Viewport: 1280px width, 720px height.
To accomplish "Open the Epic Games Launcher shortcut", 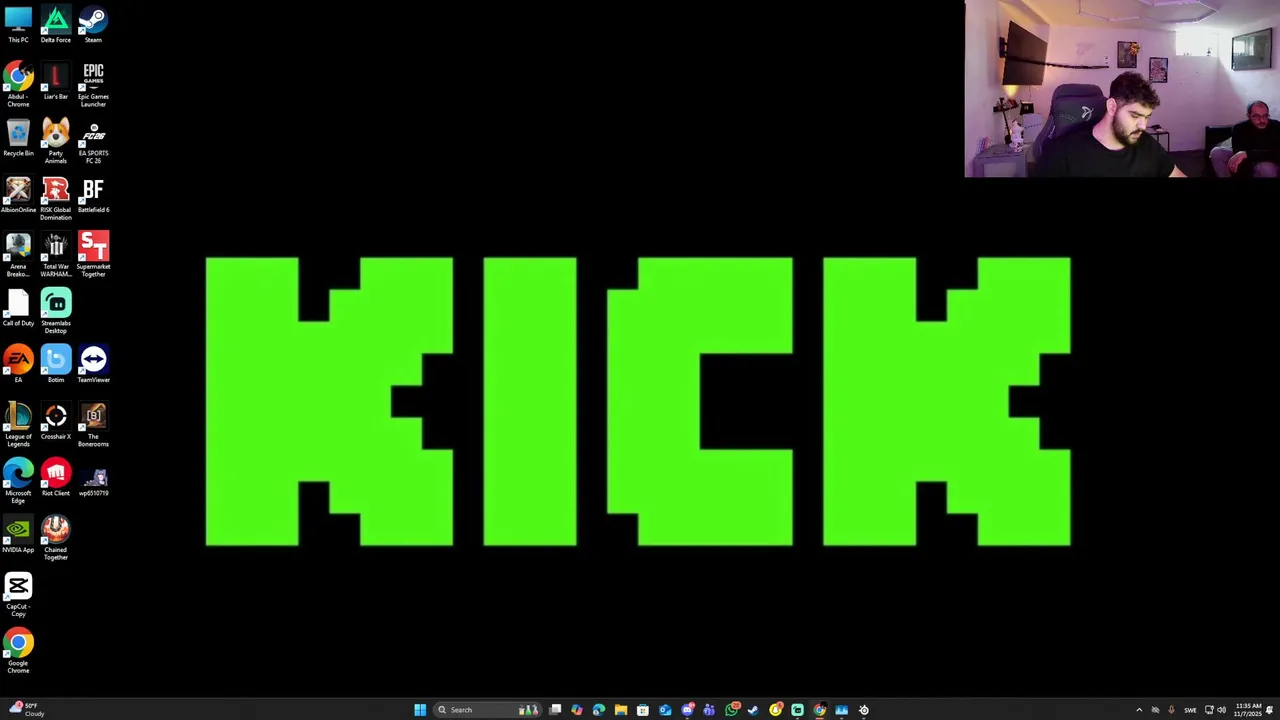I will [93, 85].
